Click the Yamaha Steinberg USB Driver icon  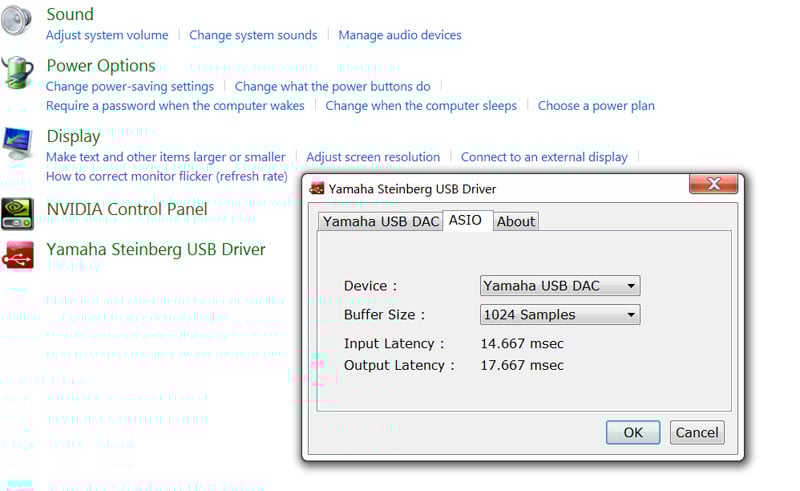(18, 254)
